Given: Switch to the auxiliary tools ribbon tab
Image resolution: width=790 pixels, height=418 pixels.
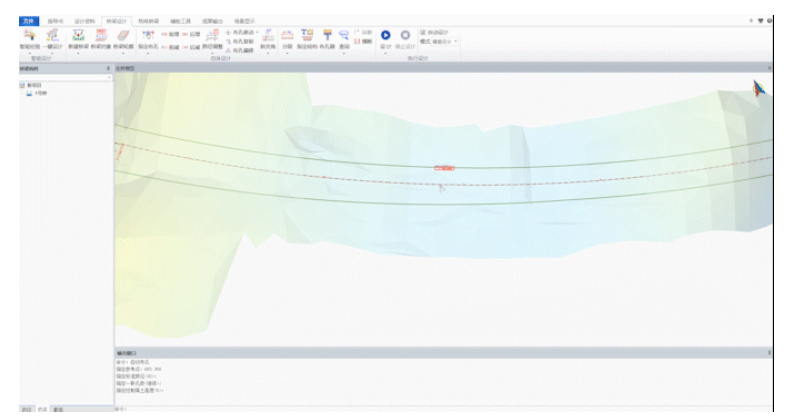Looking at the screenshot, I should [x=180, y=21].
